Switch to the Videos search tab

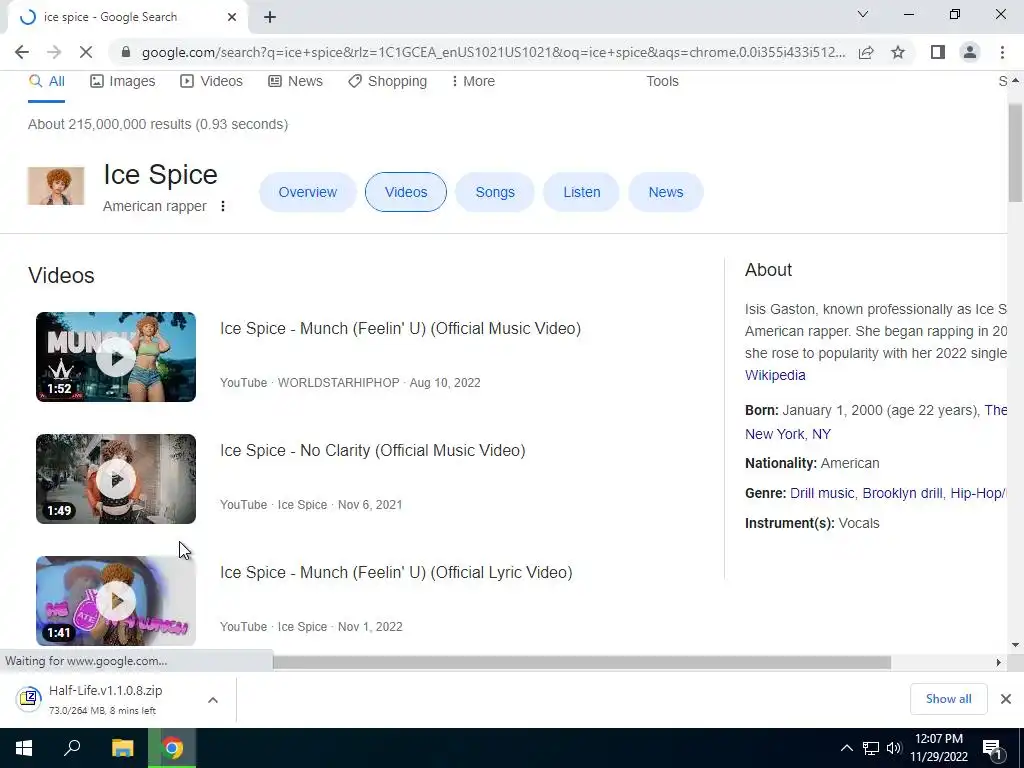pos(212,81)
